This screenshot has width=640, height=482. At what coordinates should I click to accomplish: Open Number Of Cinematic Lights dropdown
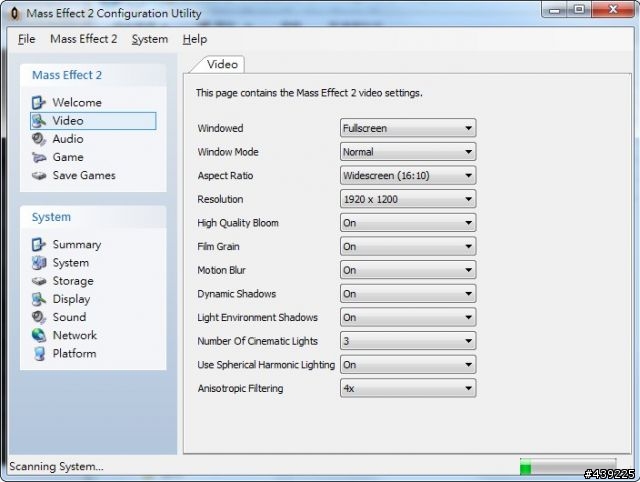click(x=408, y=341)
